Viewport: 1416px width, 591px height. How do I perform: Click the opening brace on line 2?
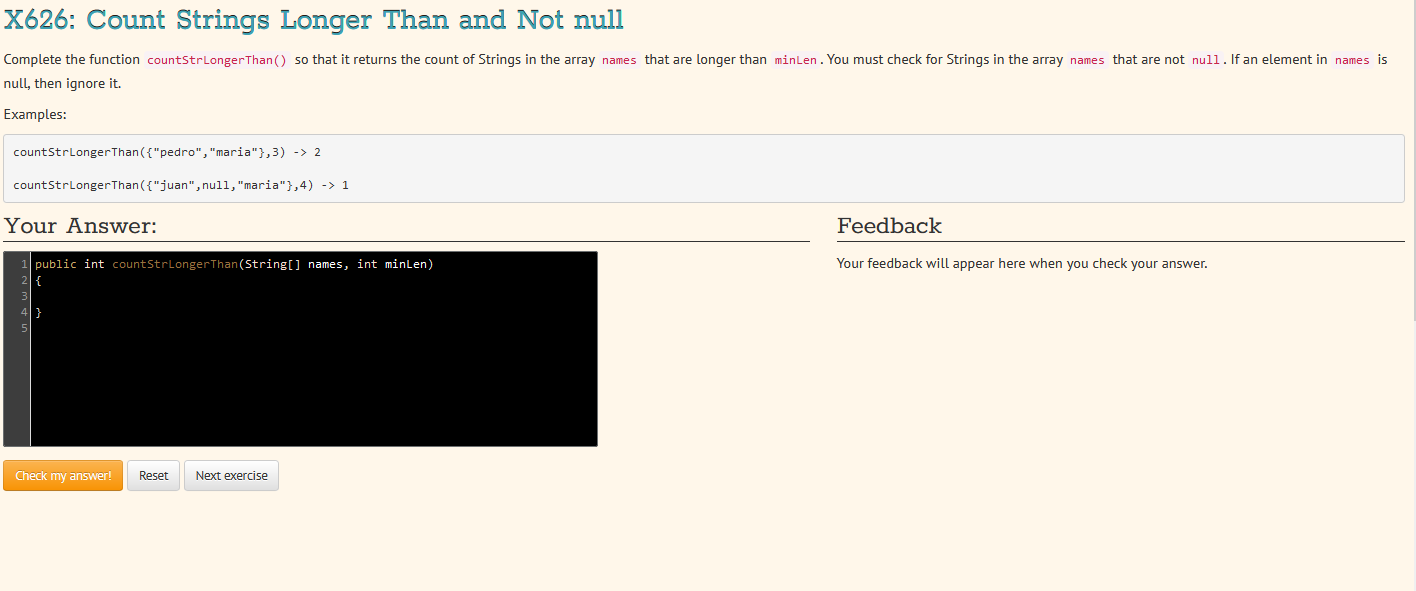pos(37,279)
